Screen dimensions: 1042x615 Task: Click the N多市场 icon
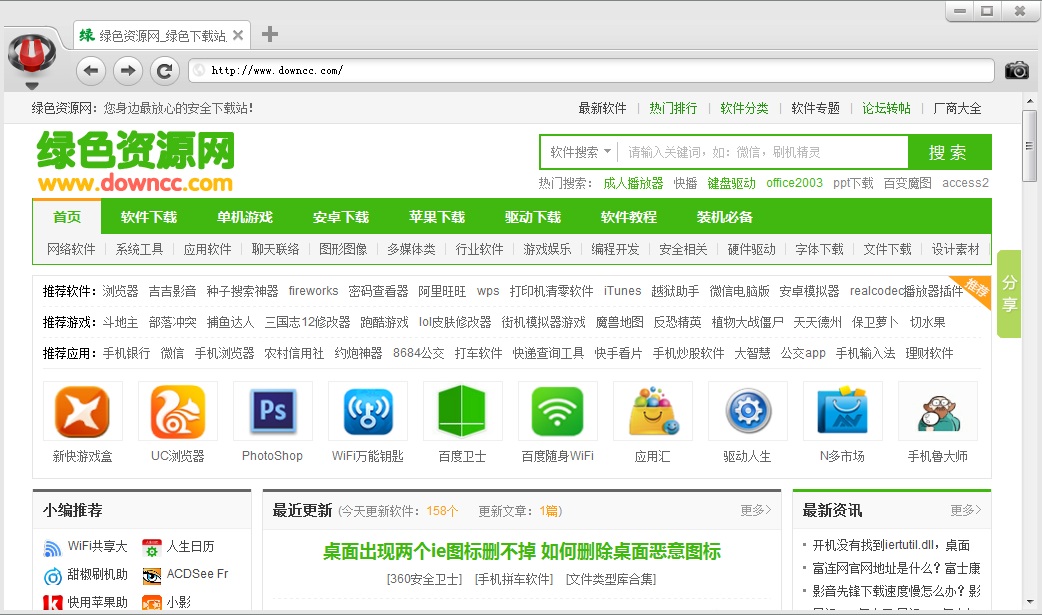[x=842, y=411]
